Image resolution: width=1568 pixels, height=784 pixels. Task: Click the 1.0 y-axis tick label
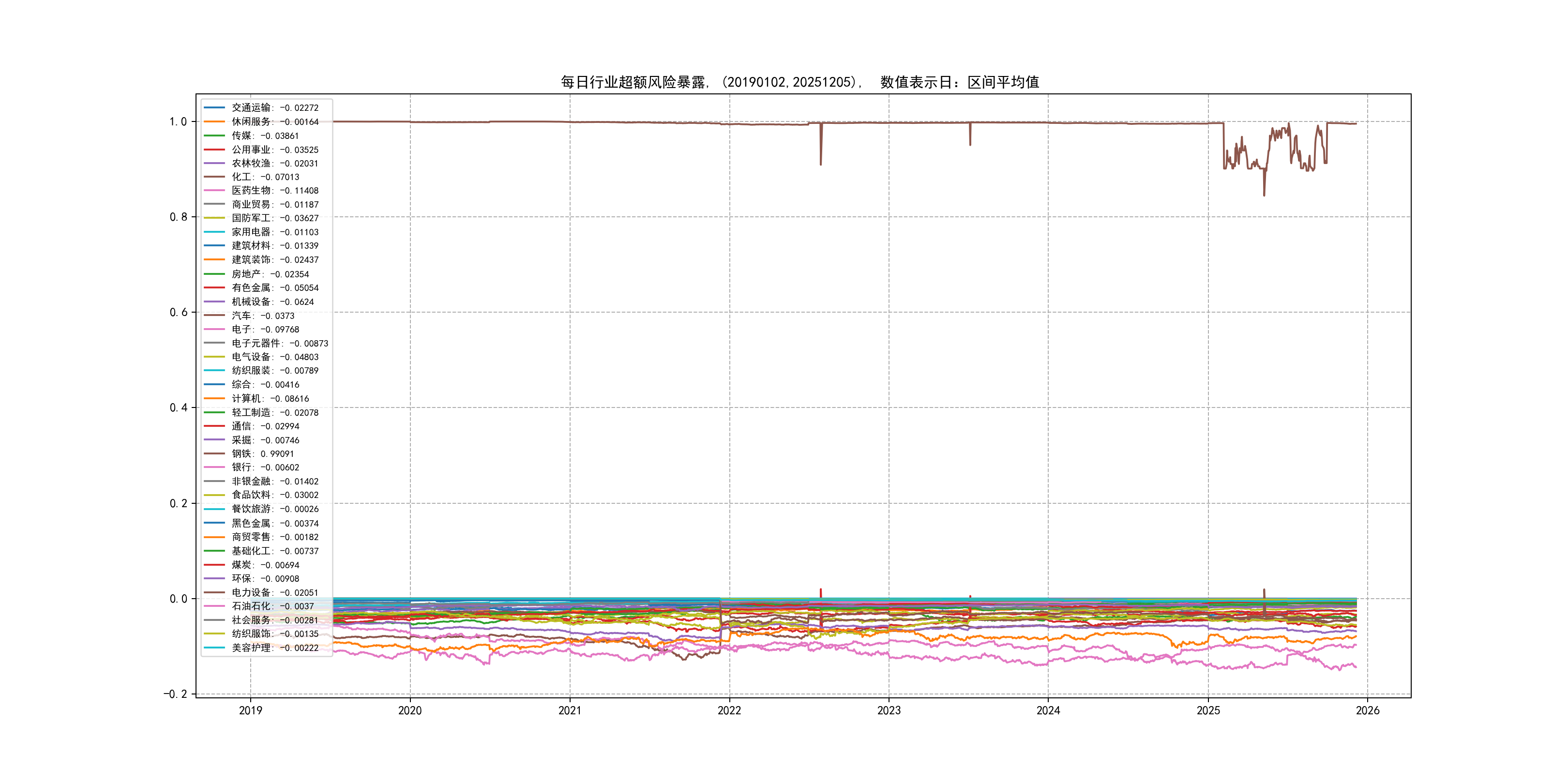[x=178, y=122]
